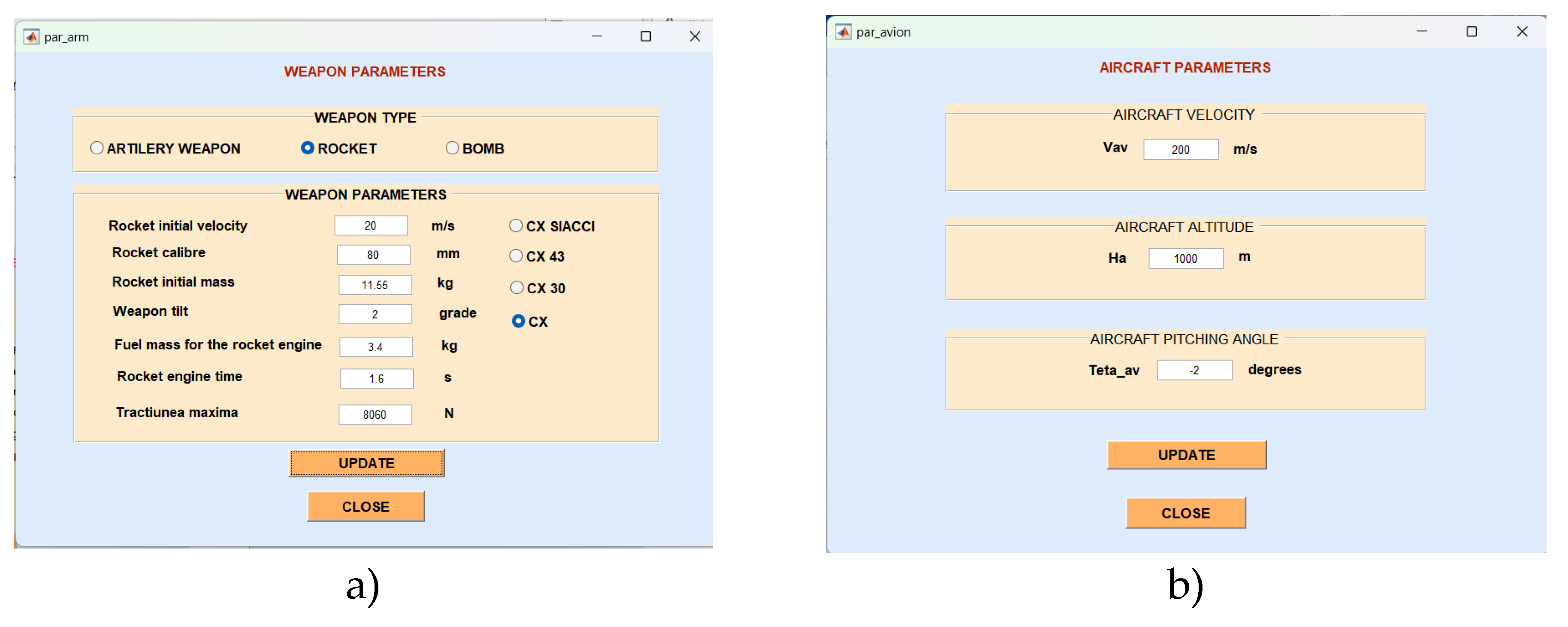Minimize the par_avion window
Screen dimensions: 1568x627
click(1422, 32)
